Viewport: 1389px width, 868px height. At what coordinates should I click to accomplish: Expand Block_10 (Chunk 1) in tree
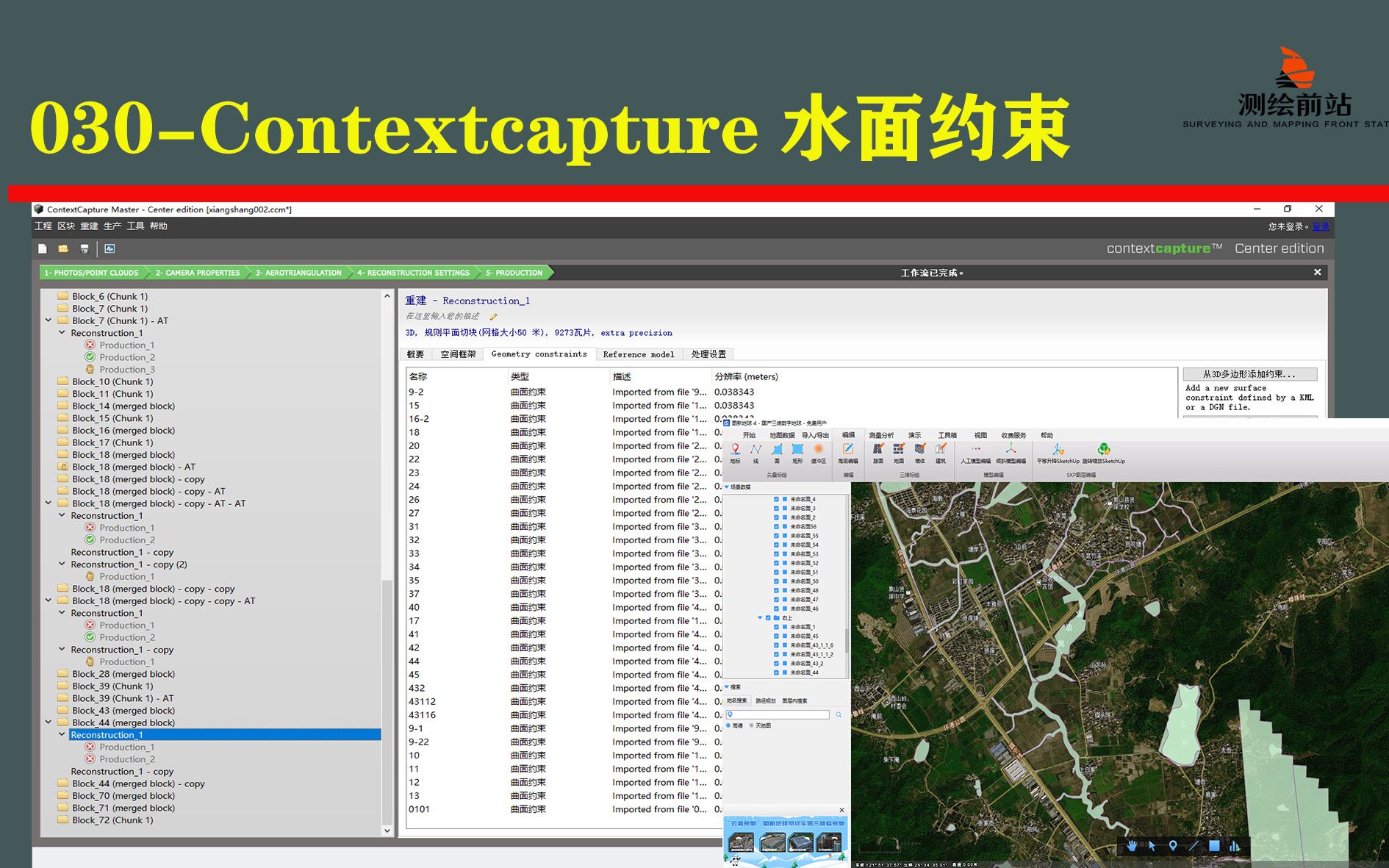click(50, 381)
